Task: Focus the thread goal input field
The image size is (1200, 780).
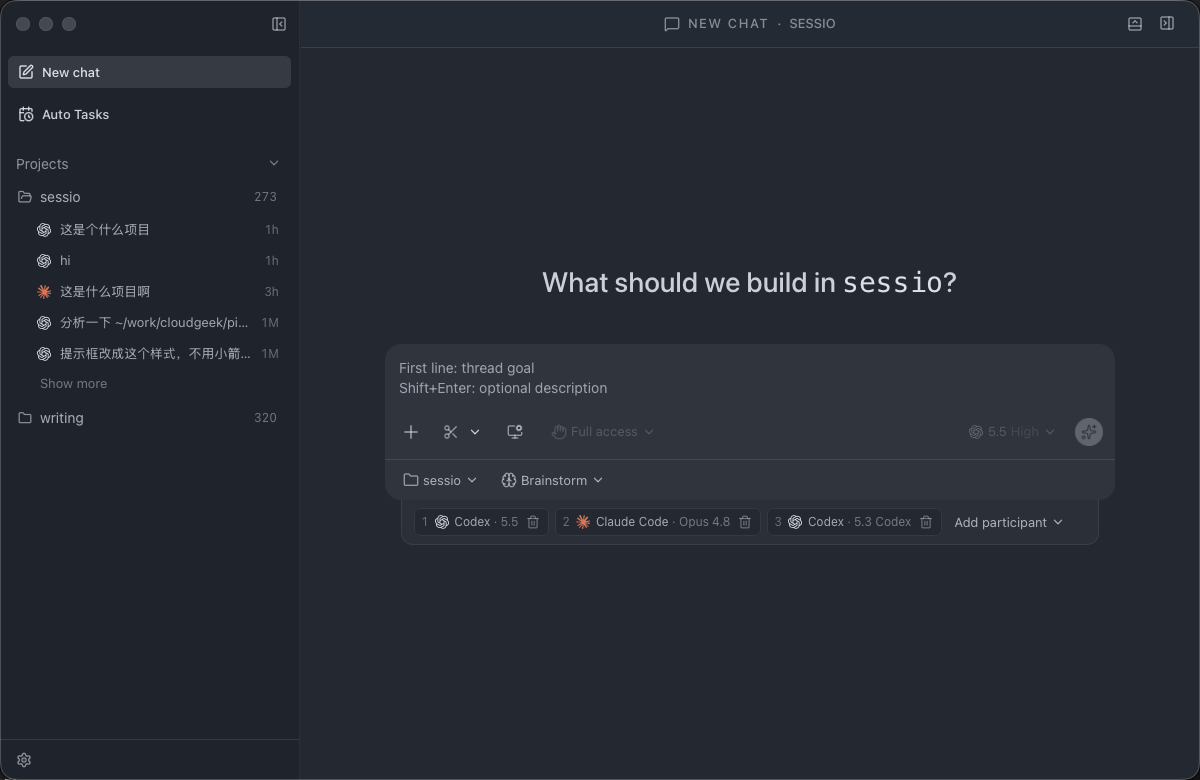Action: pos(750,378)
